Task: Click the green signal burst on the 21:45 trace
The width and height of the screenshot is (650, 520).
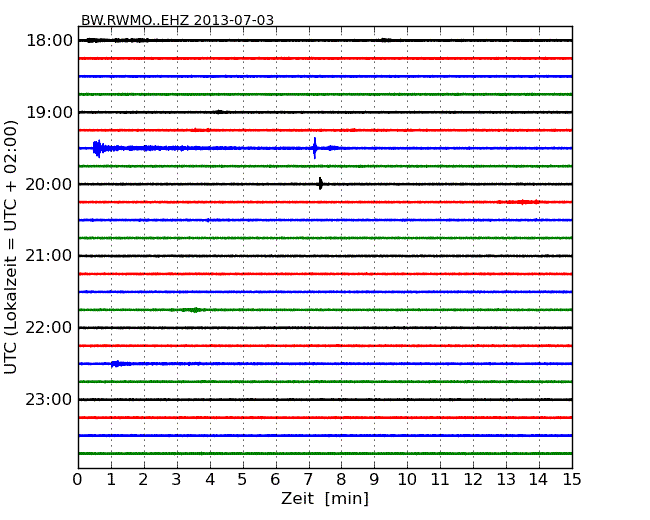Action: pos(194,310)
